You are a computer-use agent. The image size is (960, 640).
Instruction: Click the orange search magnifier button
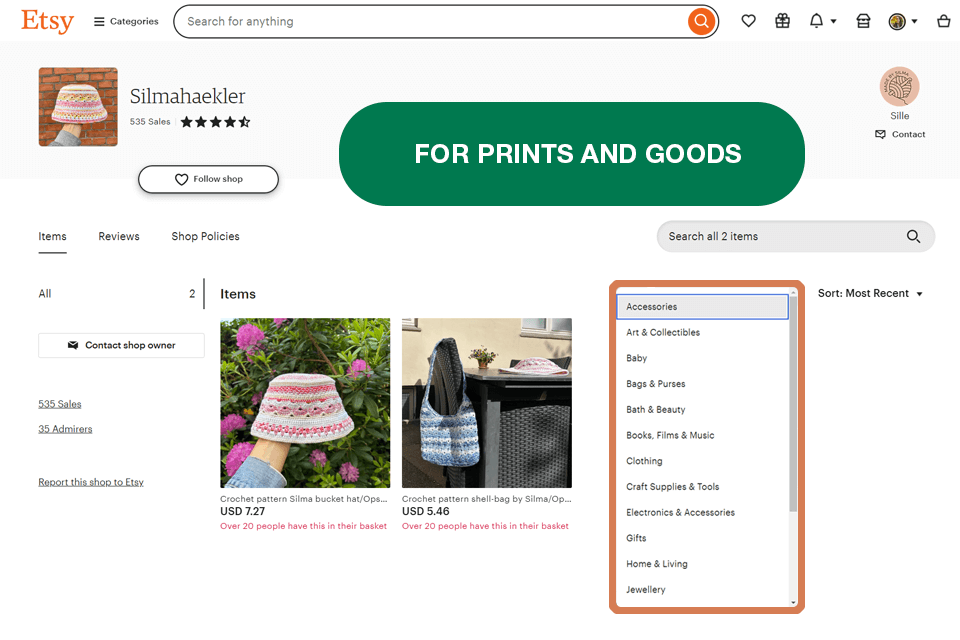[702, 21]
